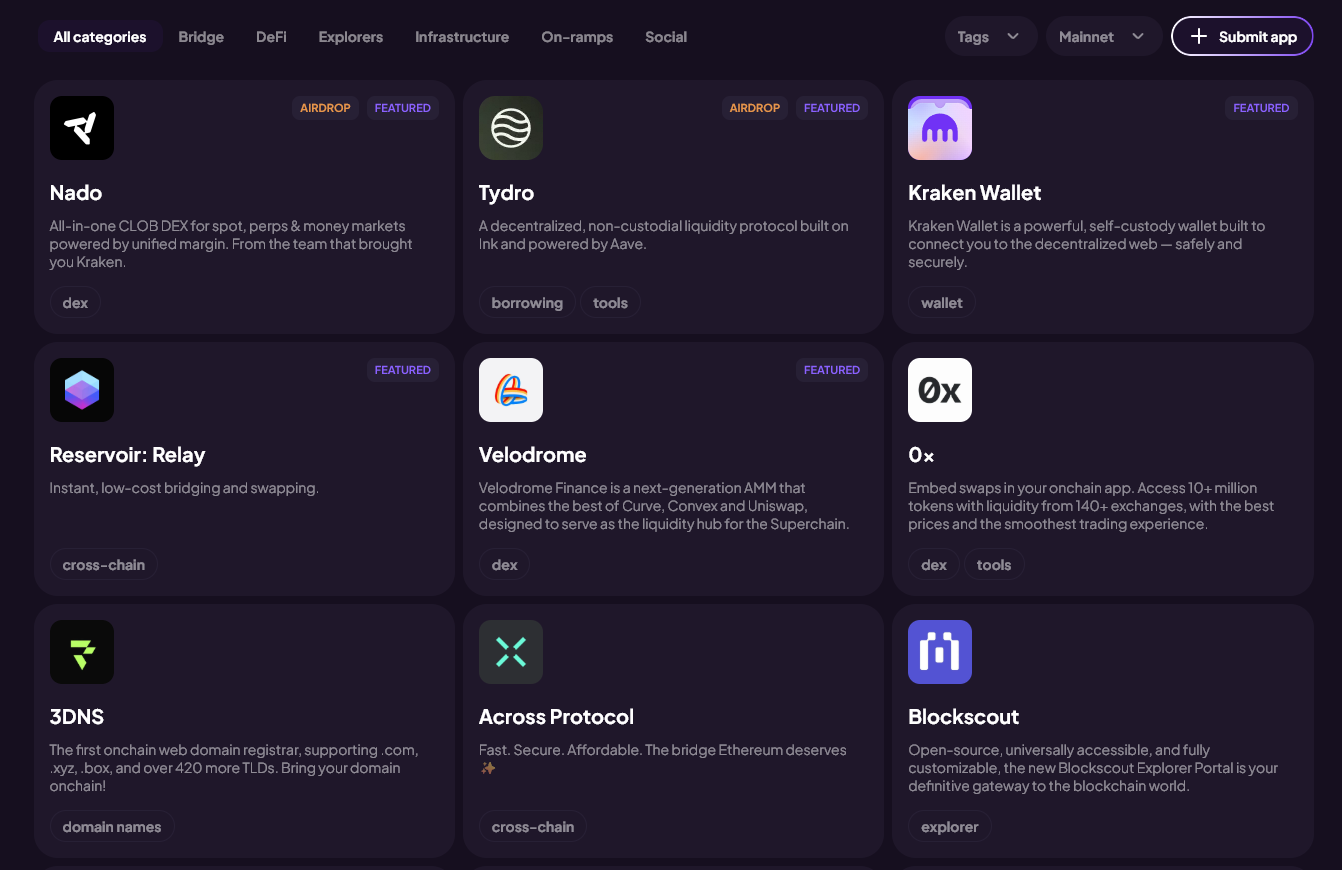The image size is (1342, 870).
Task: Click the Nado app logo
Action: point(81,128)
